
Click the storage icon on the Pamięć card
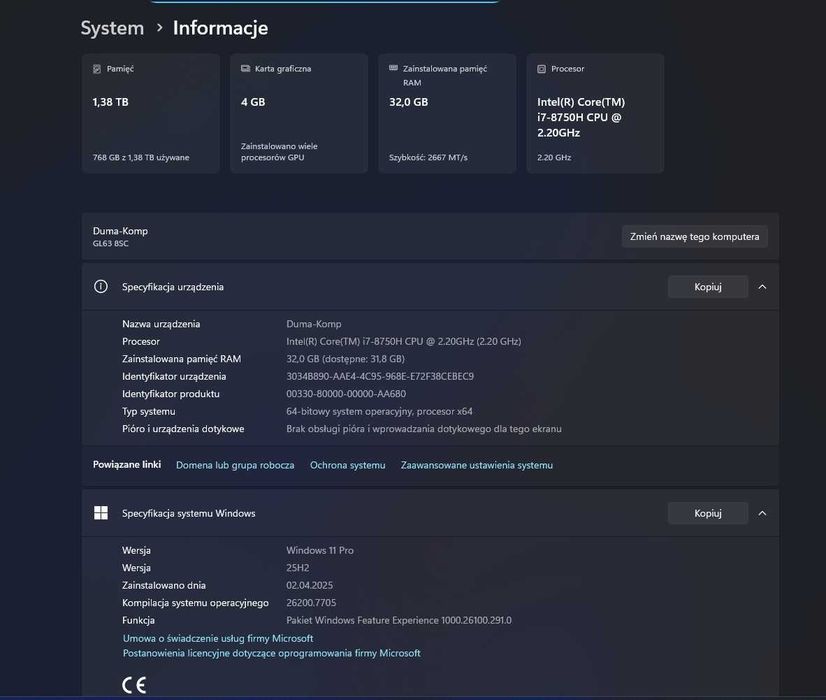click(97, 69)
